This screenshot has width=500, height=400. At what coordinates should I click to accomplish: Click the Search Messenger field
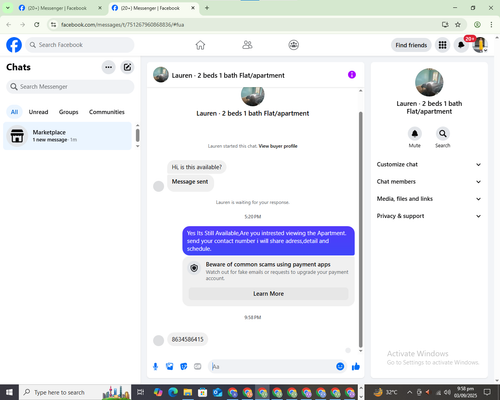tap(70, 87)
